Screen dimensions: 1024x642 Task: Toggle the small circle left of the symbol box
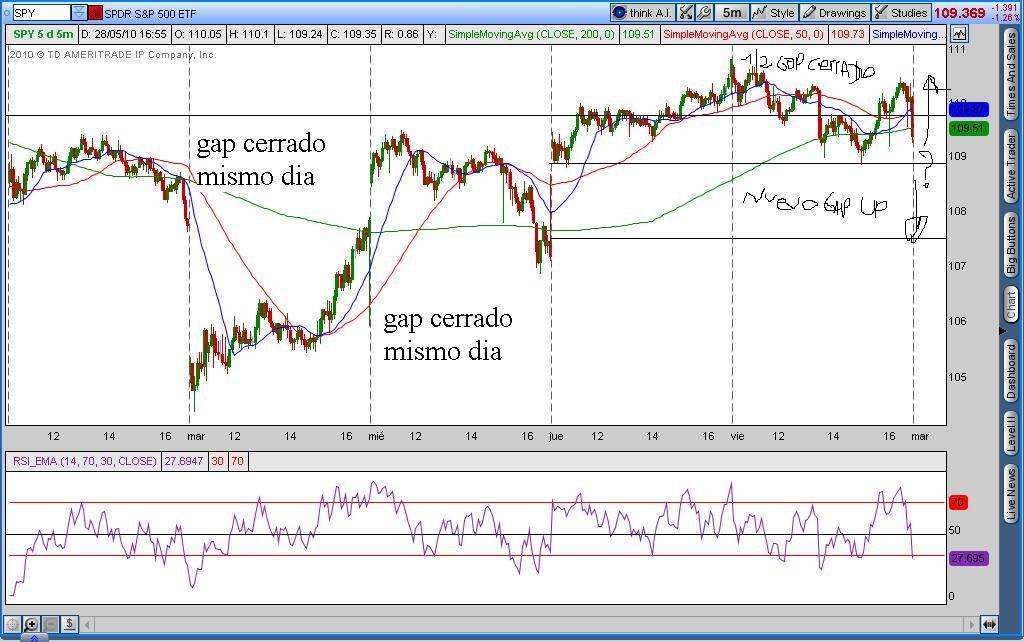point(6,13)
